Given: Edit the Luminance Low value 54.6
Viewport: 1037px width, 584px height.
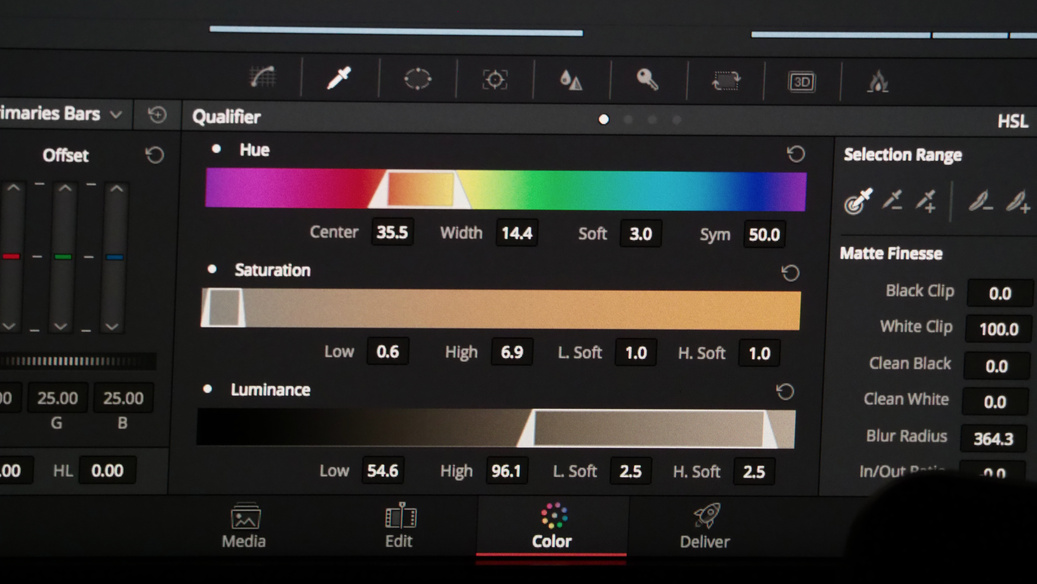Looking at the screenshot, I should [x=383, y=470].
